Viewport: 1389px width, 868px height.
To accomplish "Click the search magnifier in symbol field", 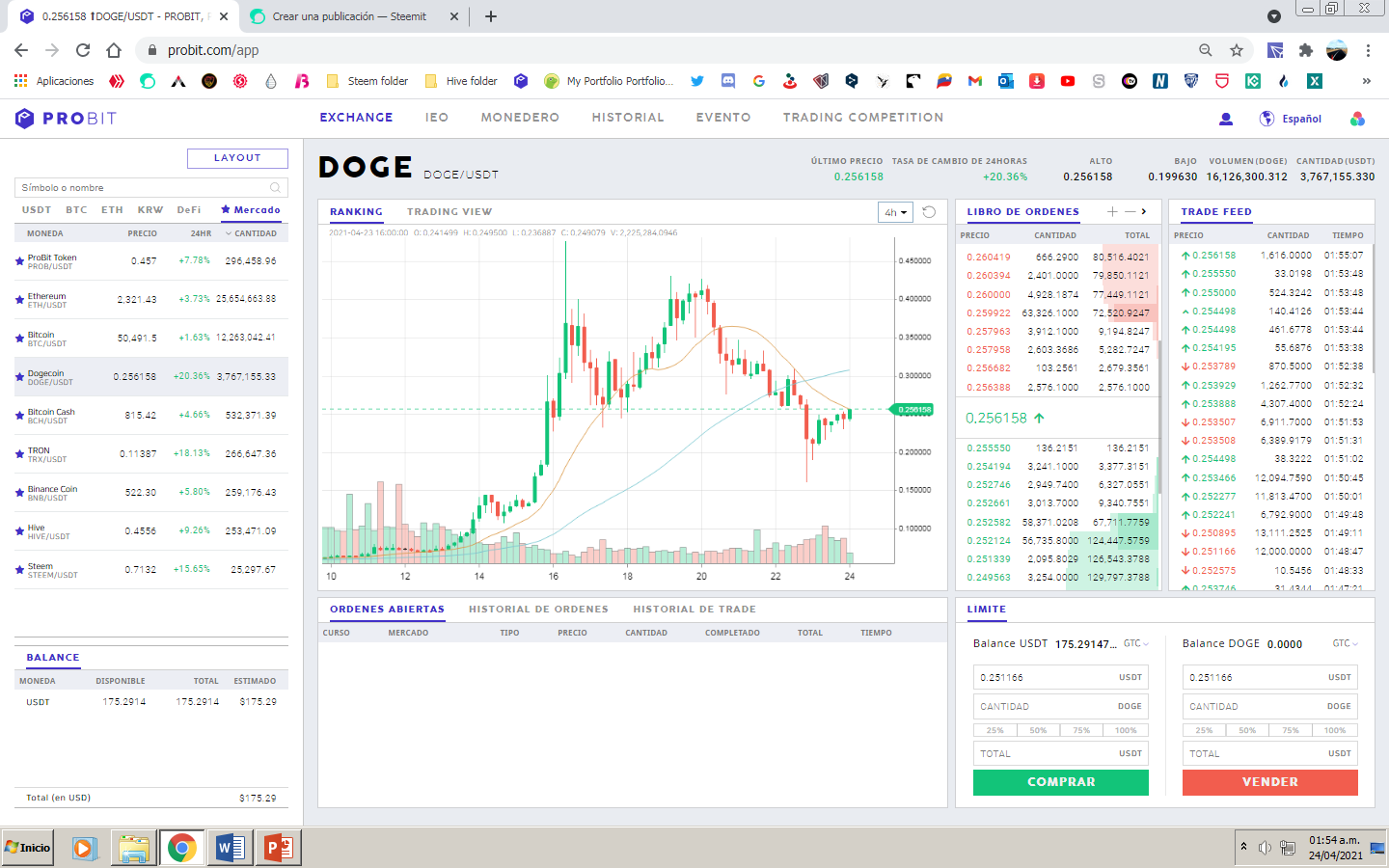I will [275, 188].
